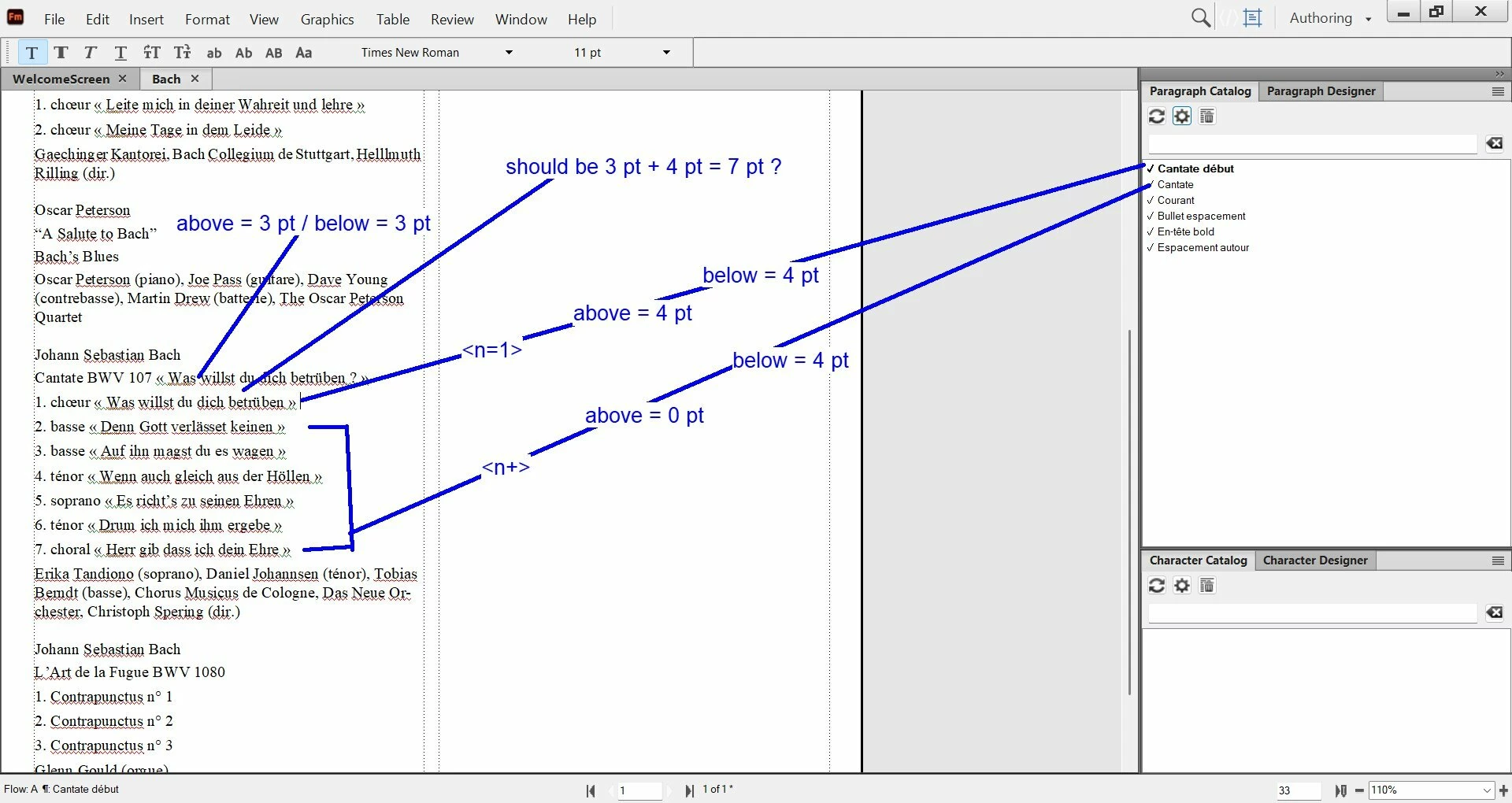Close the WelcomeScreen tab
This screenshot has width=1512, height=803.
(x=122, y=79)
